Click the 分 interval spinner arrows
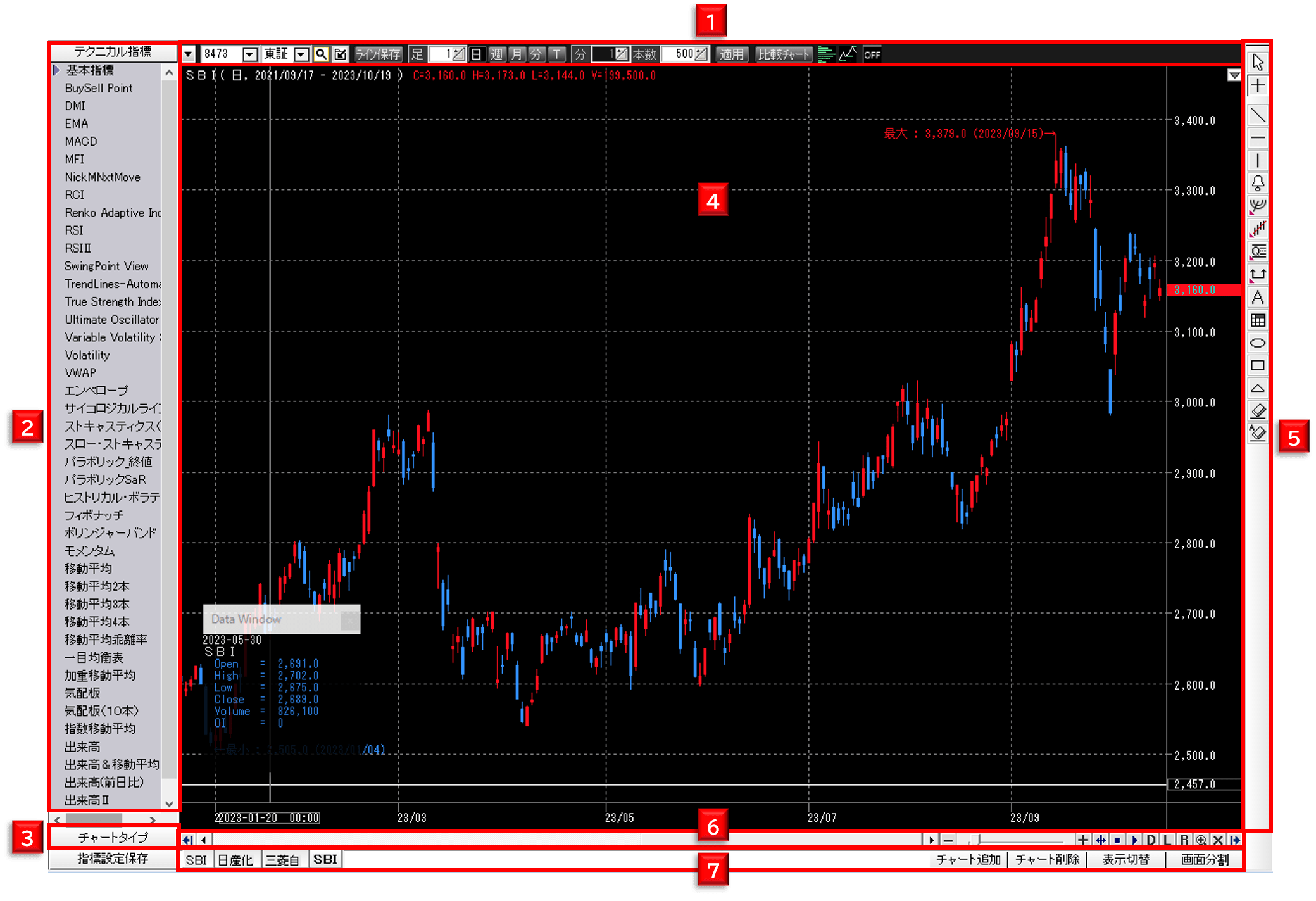The height and width of the screenshot is (901, 1316). (622, 54)
